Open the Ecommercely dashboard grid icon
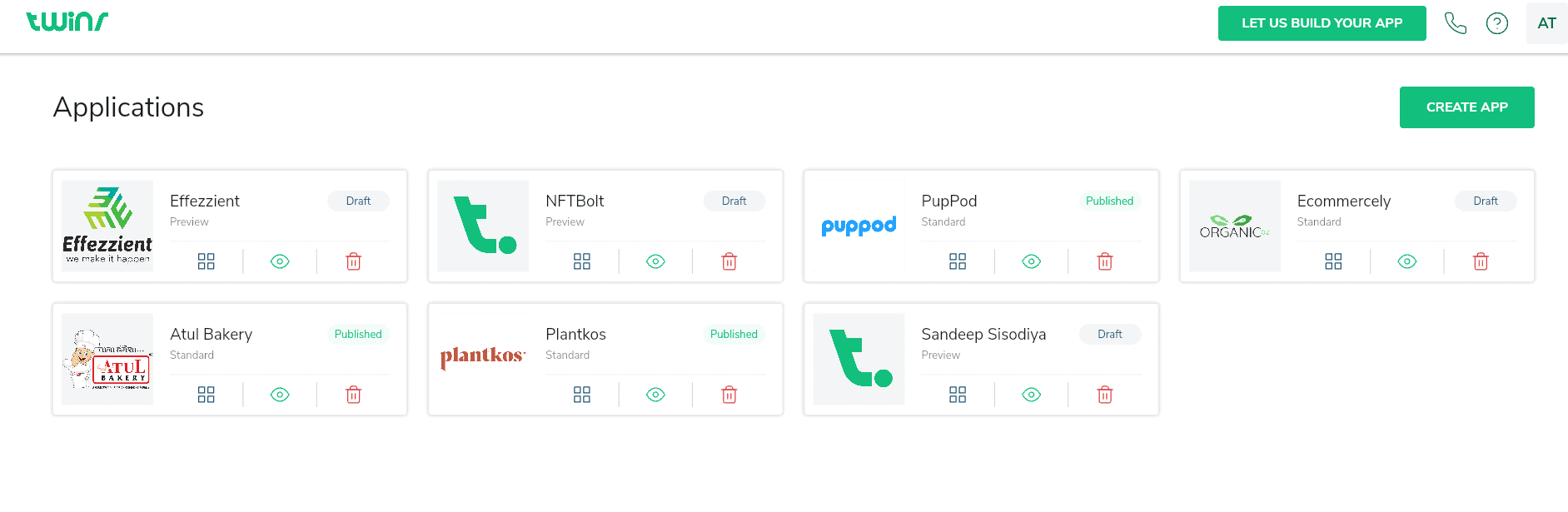The image size is (1568, 512). pyautogui.click(x=1333, y=261)
